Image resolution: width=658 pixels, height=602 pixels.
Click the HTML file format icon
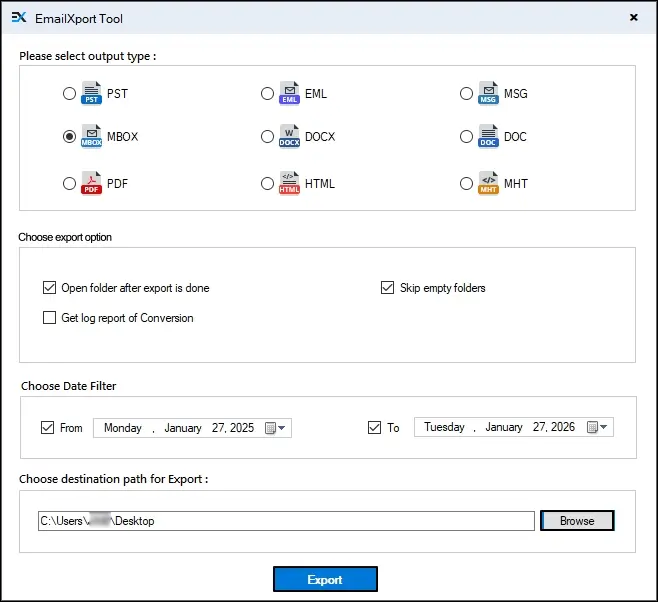click(x=290, y=183)
